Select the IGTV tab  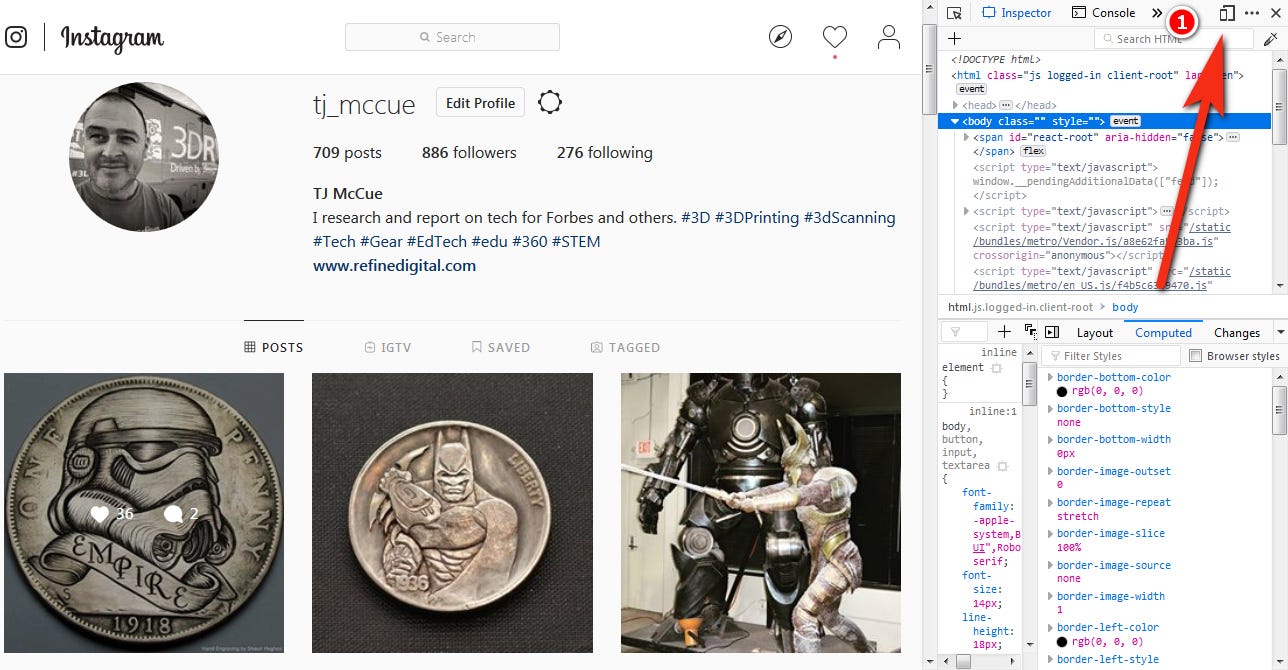(x=389, y=347)
